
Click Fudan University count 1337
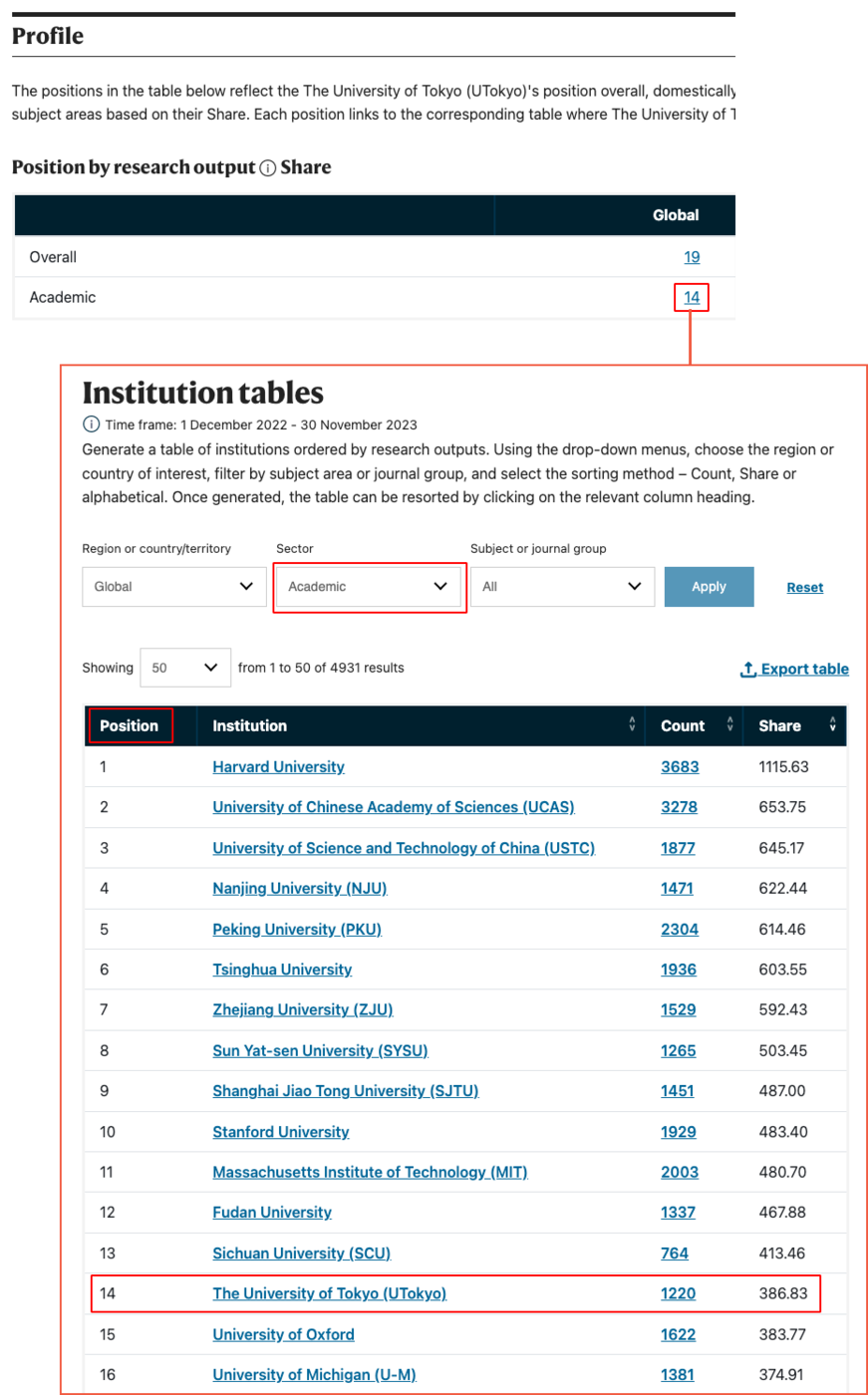(x=678, y=1213)
